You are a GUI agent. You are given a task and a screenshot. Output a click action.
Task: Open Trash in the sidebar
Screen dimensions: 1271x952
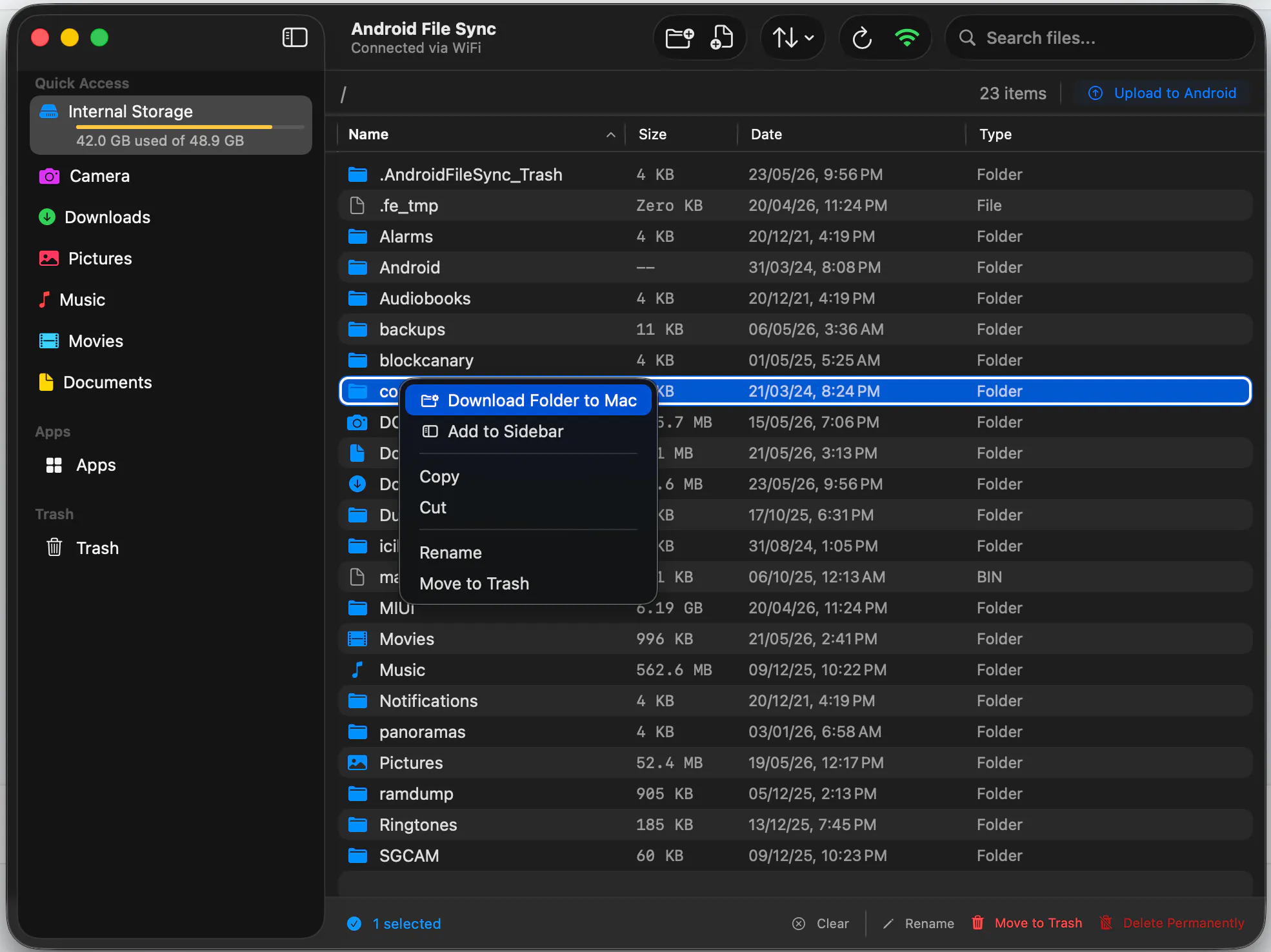(171, 548)
